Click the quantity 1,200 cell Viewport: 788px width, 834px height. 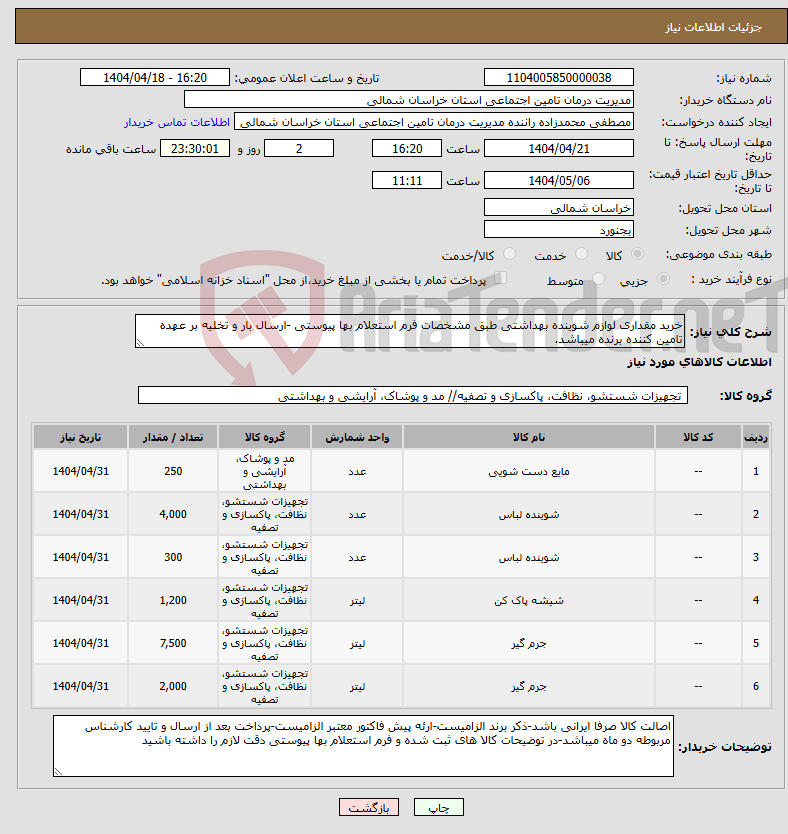pos(173,601)
